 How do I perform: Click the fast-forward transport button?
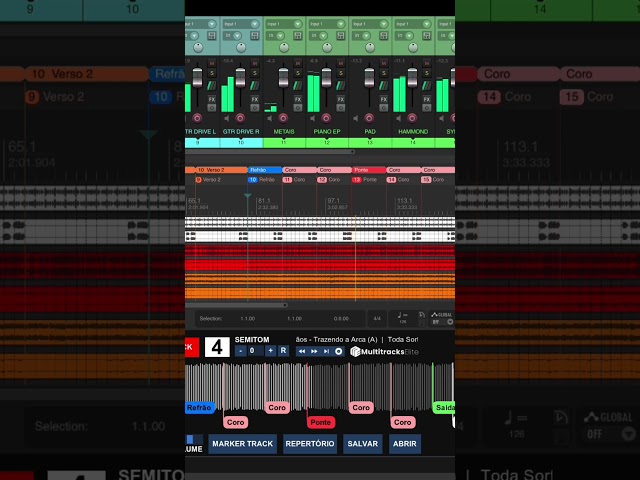(x=314, y=351)
